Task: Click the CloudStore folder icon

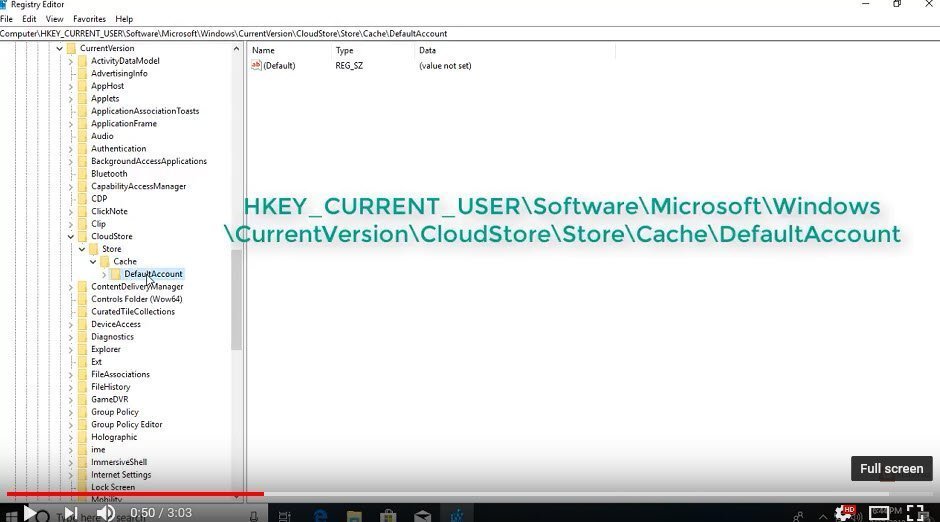Action: coord(83,236)
